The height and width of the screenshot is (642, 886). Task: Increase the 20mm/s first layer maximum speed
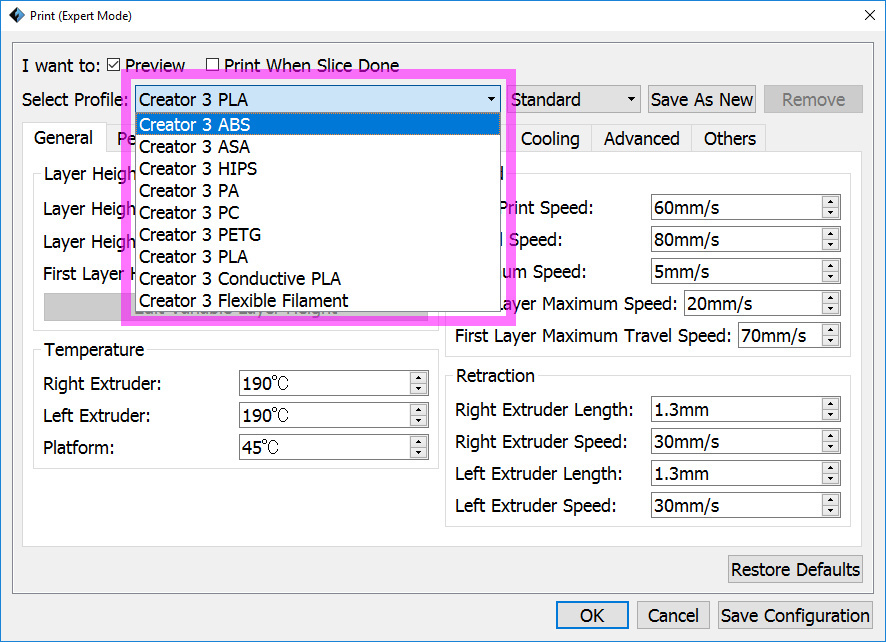(x=831, y=298)
